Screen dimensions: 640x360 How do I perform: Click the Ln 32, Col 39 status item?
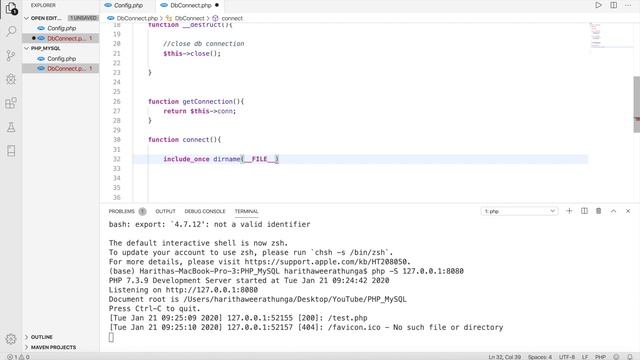pyautogui.click(x=504, y=357)
